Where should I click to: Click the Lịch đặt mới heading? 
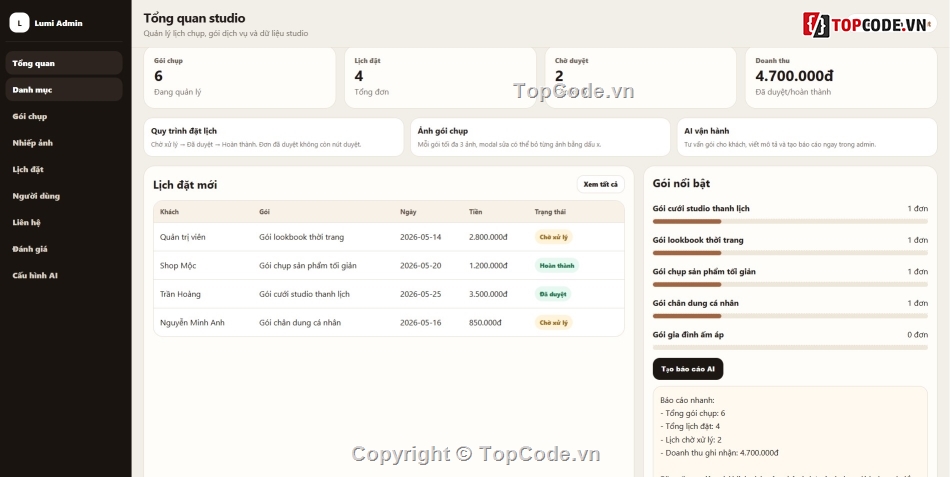185,185
